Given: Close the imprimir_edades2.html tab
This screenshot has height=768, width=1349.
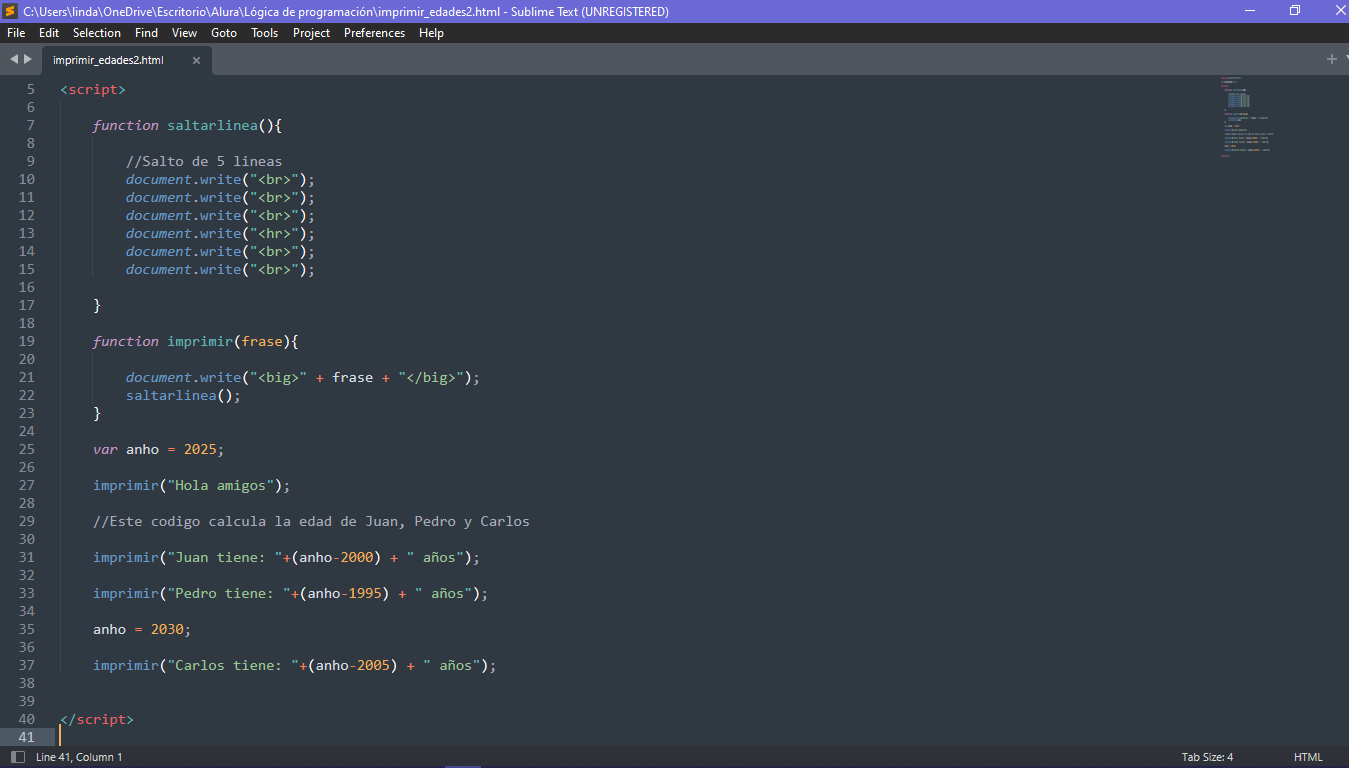Looking at the screenshot, I should click(196, 61).
